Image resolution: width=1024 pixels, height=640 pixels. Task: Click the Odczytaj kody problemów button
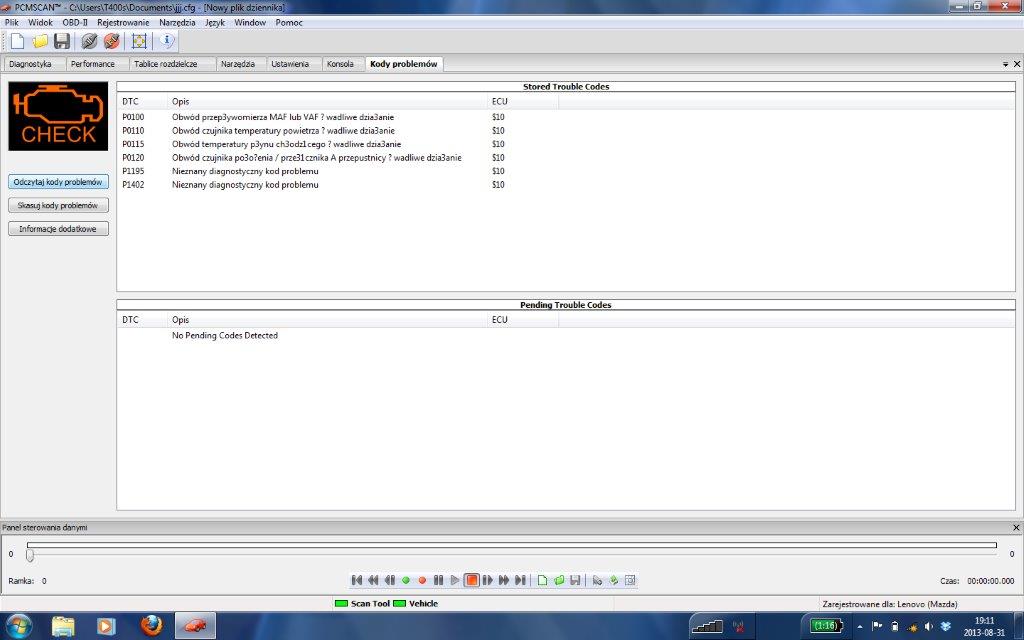[x=58, y=182]
